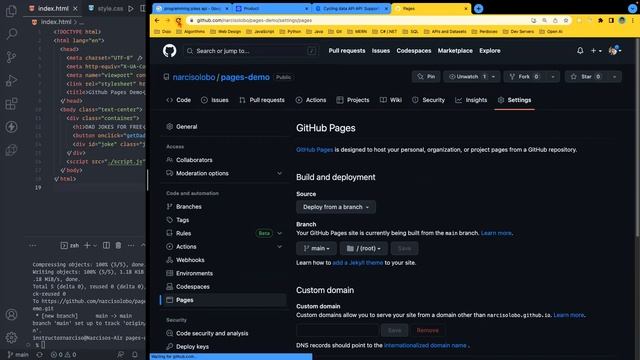Open VS Code Run and Debug icon
Image resolution: width=640 pixels, height=360 pixels.
(x=11, y=80)
